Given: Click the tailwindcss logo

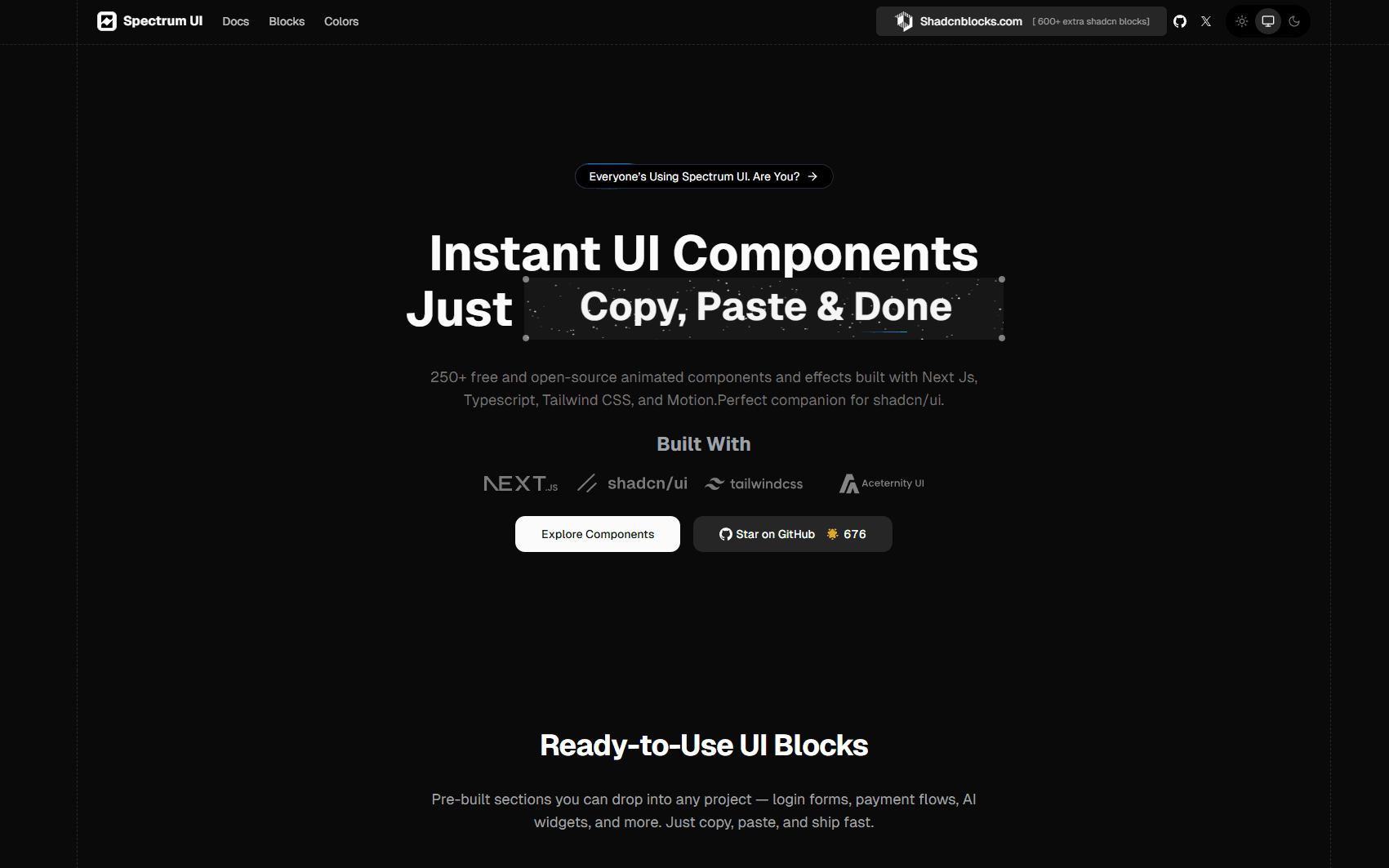Looking at the screenshot, I should coord(755,483).
